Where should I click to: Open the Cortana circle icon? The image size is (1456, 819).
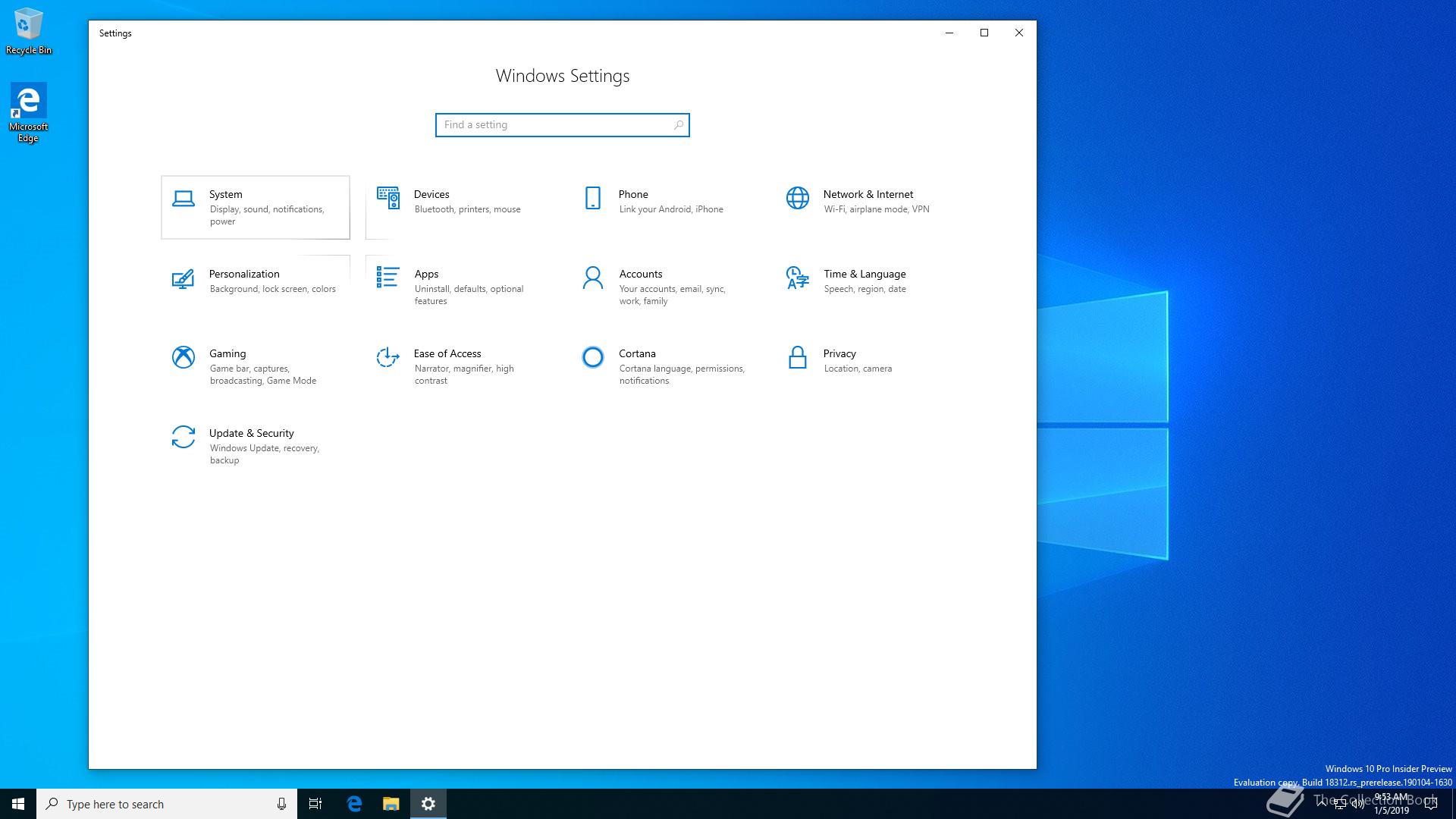point(593,357)
